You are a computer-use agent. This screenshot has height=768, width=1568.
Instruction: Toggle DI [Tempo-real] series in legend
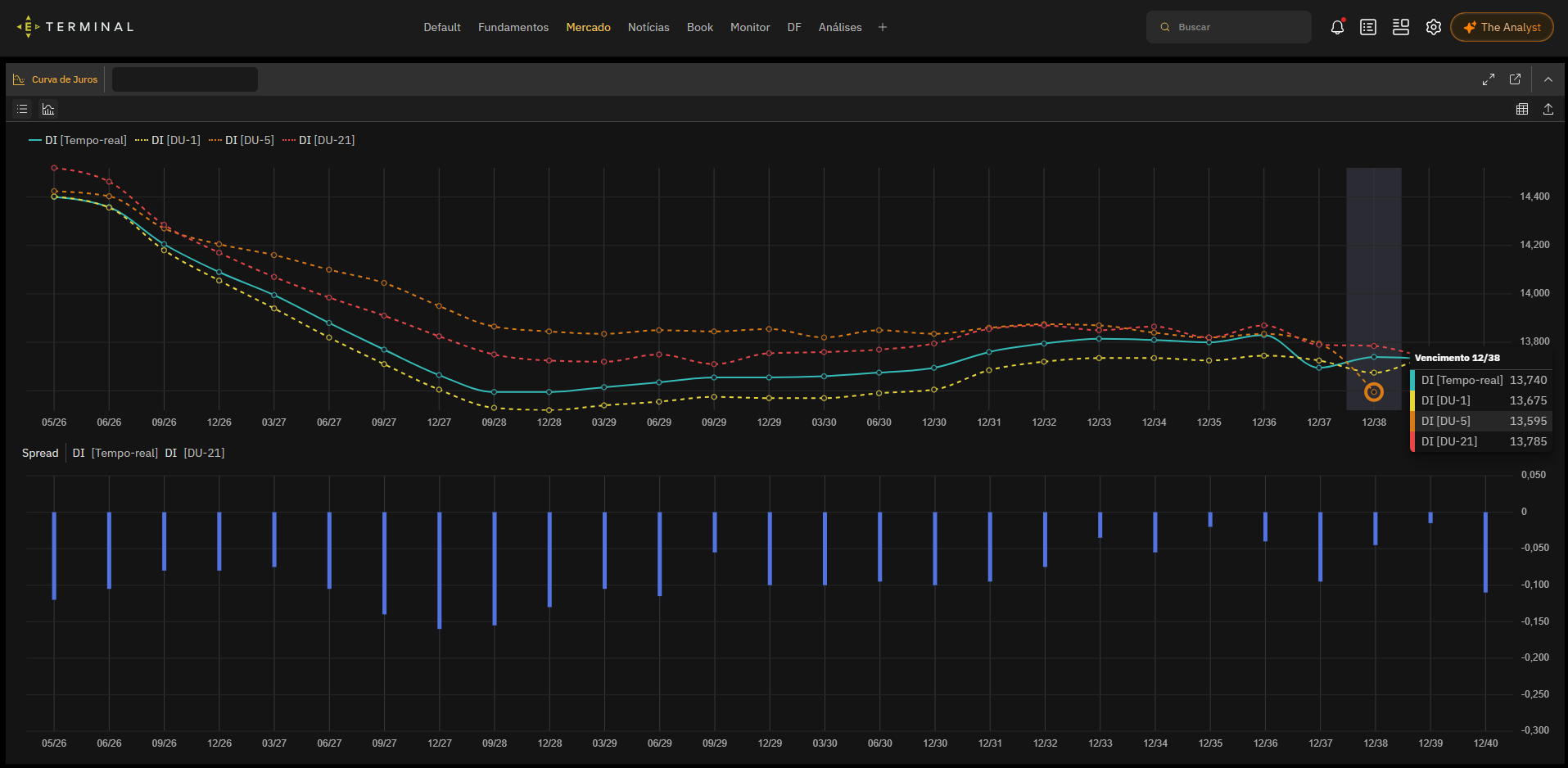(x=78, y=140)
